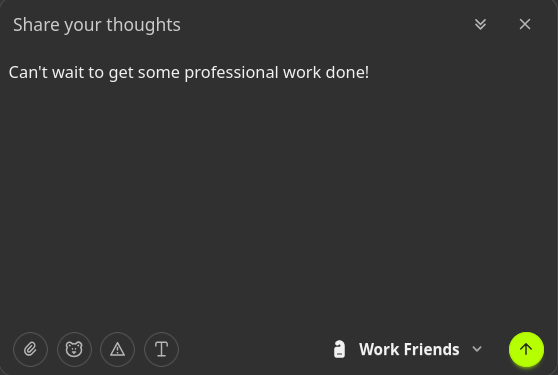The height and width of the screenshot is (375, 558).
Task: Place cursor after the word done!
Action: click(x=370, y=73)
